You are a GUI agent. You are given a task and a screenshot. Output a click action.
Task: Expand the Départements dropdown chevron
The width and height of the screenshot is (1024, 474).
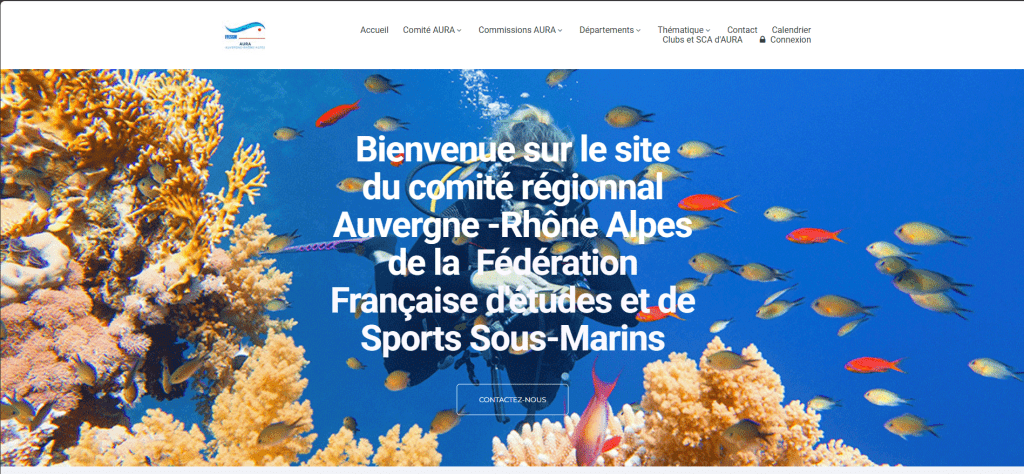click(638, 31)
